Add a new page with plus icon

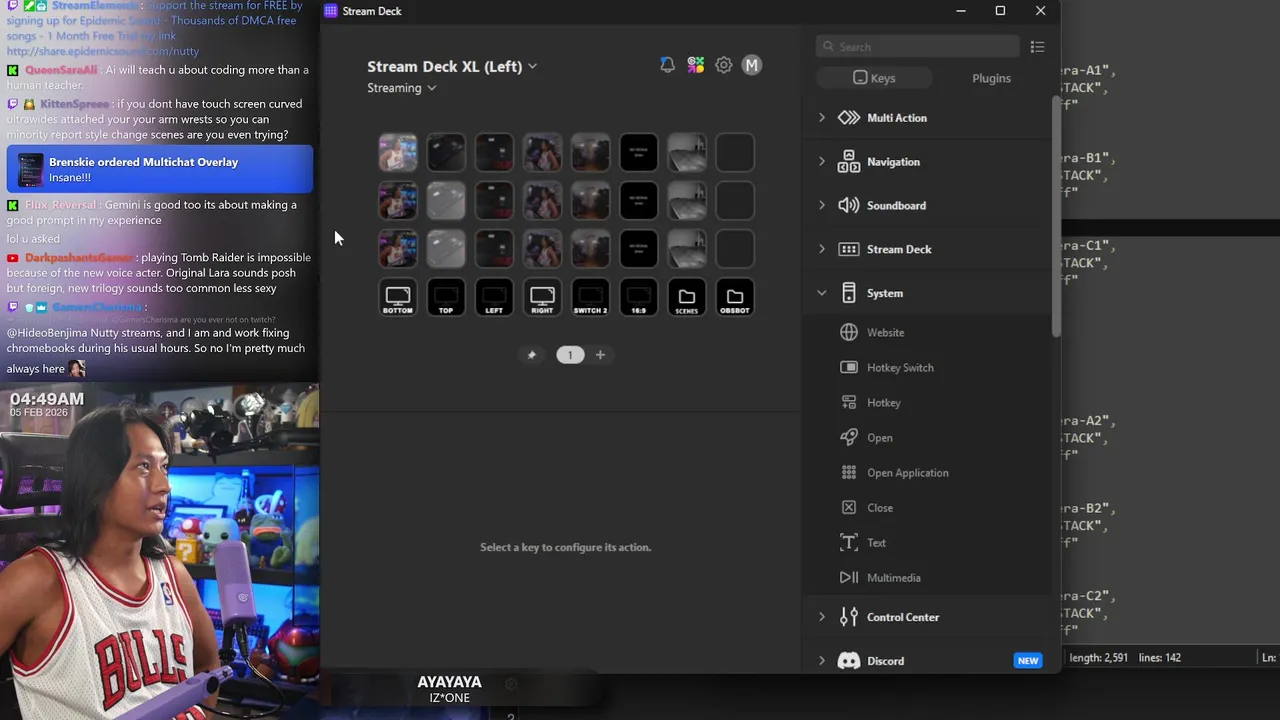600,355
